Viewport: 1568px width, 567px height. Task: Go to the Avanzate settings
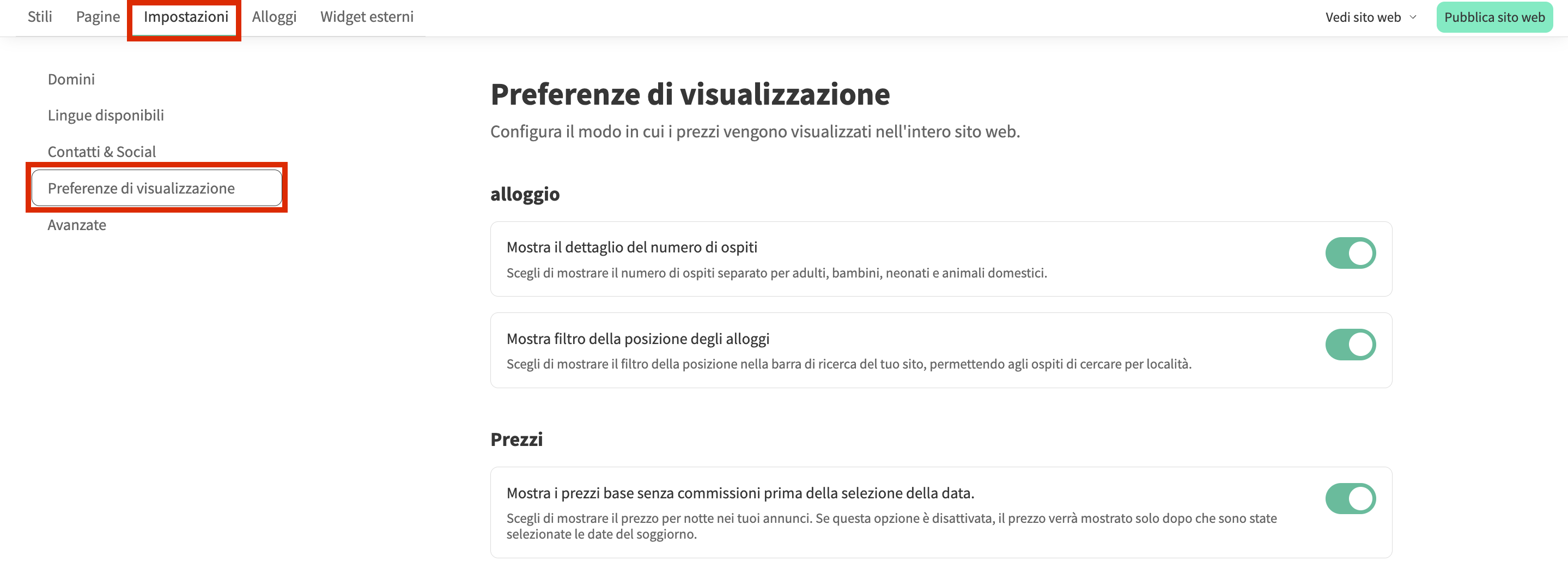[77, 225]
